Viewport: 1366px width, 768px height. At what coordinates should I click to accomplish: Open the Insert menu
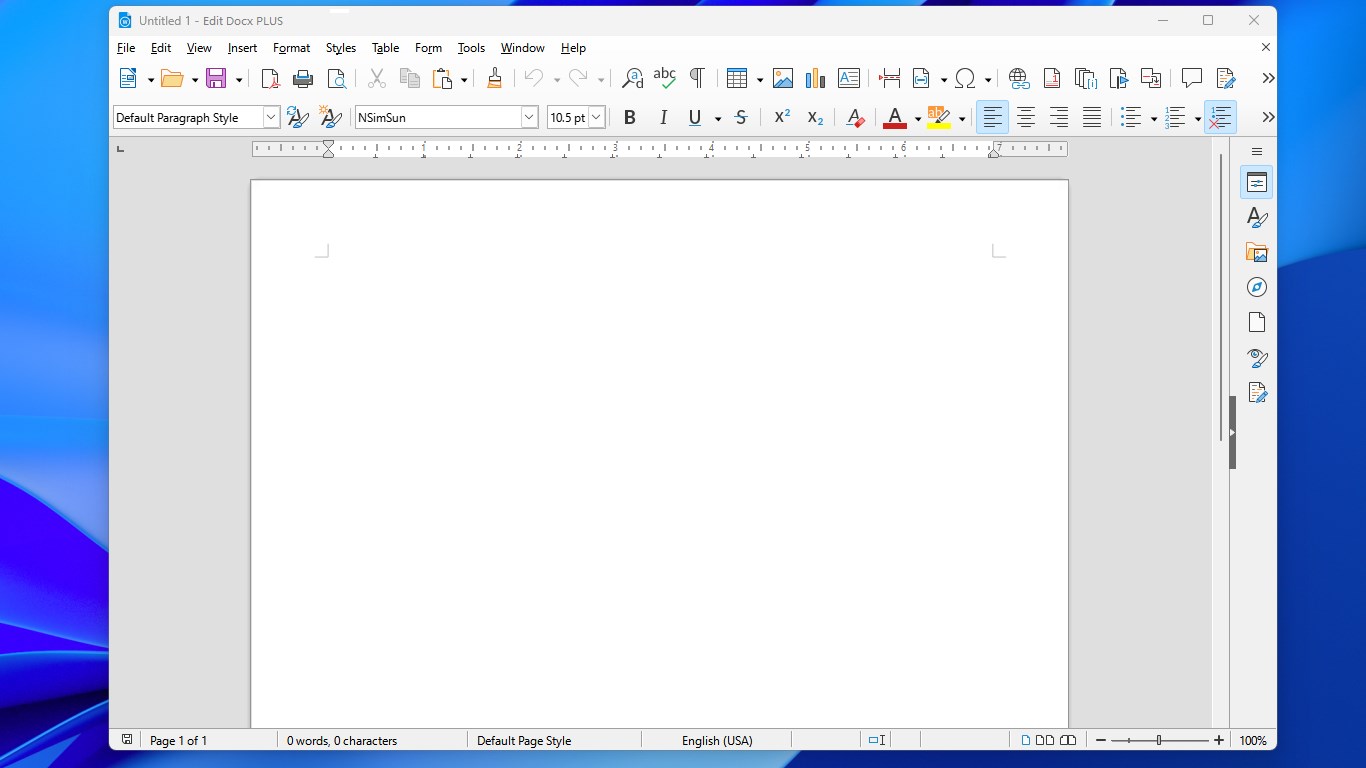[242, 47]
